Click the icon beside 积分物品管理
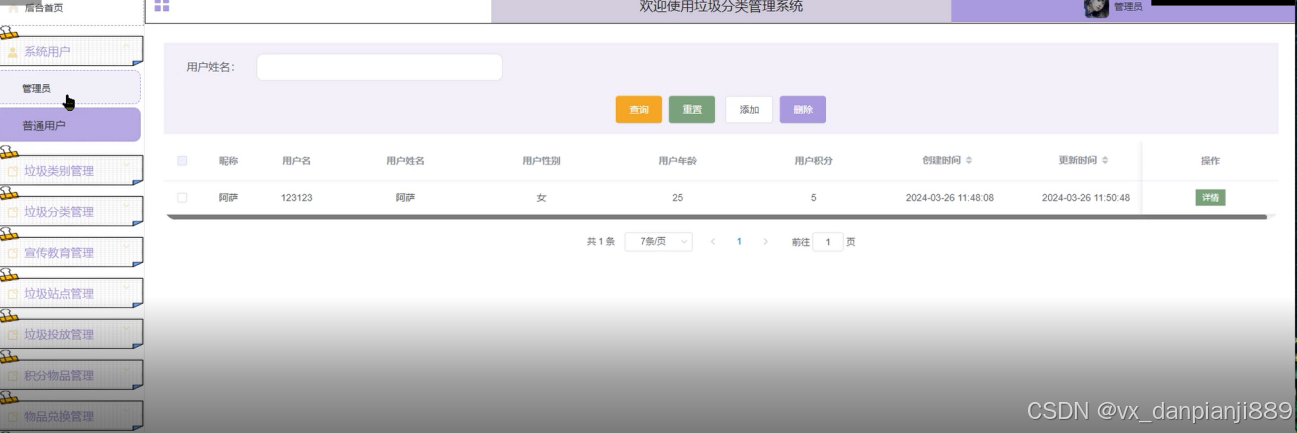Image resolution: width=1297 pixels, height=433 pixels. pos(13,376)
